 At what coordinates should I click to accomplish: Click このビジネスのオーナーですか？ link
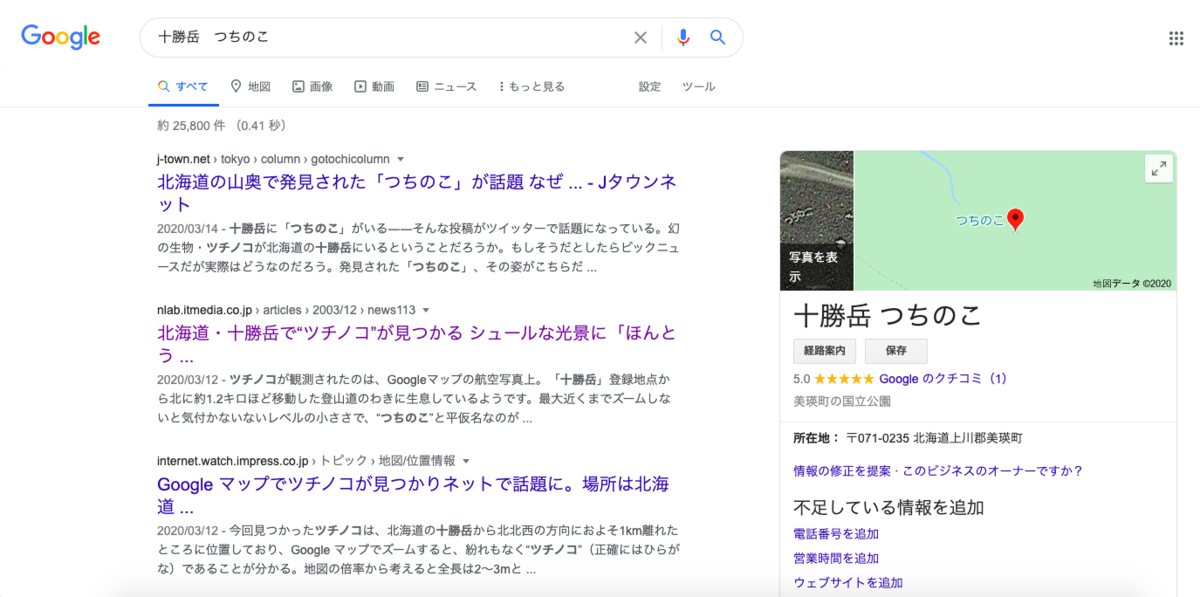click(x=991, y=471)
